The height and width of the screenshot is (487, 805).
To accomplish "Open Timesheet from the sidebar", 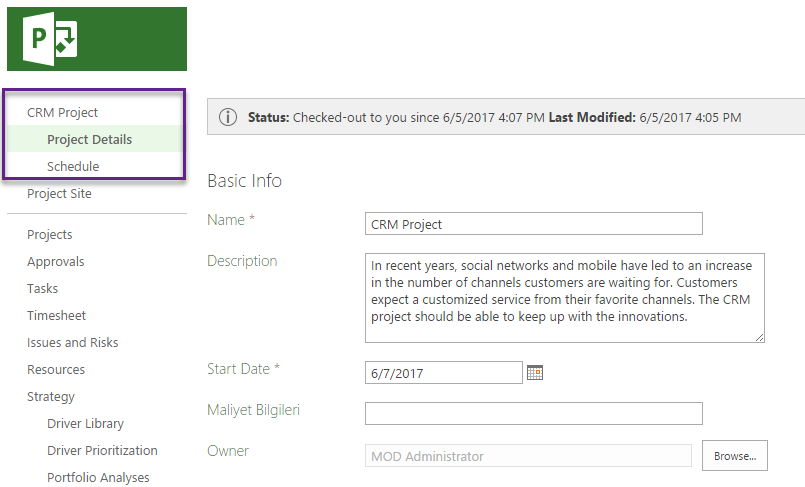I will click(x=56, y=316).
